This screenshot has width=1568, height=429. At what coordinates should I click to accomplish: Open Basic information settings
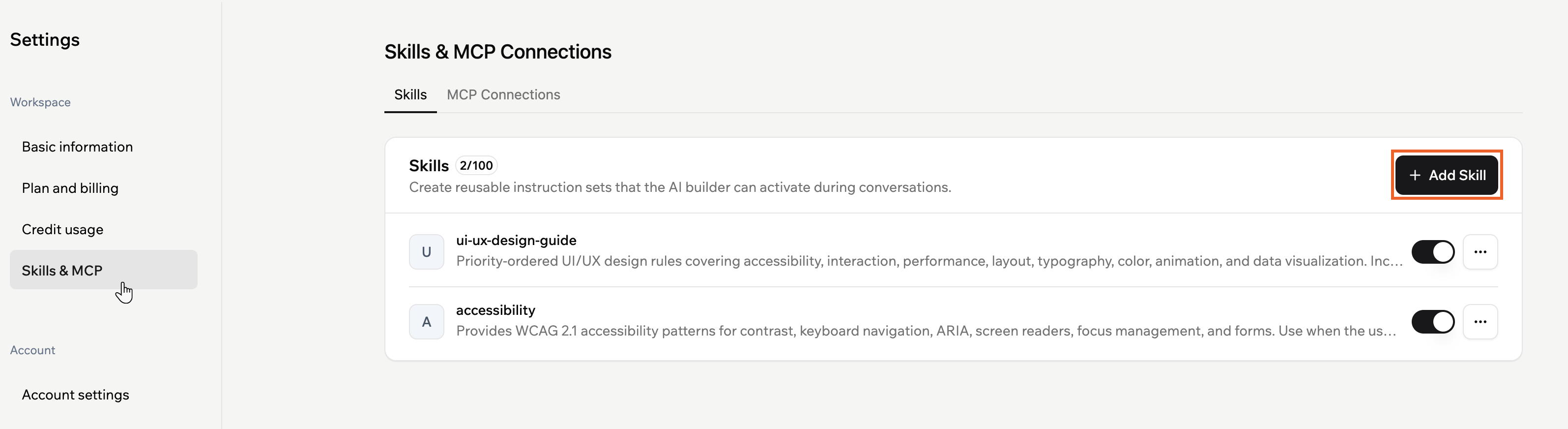tap(77, 146)
